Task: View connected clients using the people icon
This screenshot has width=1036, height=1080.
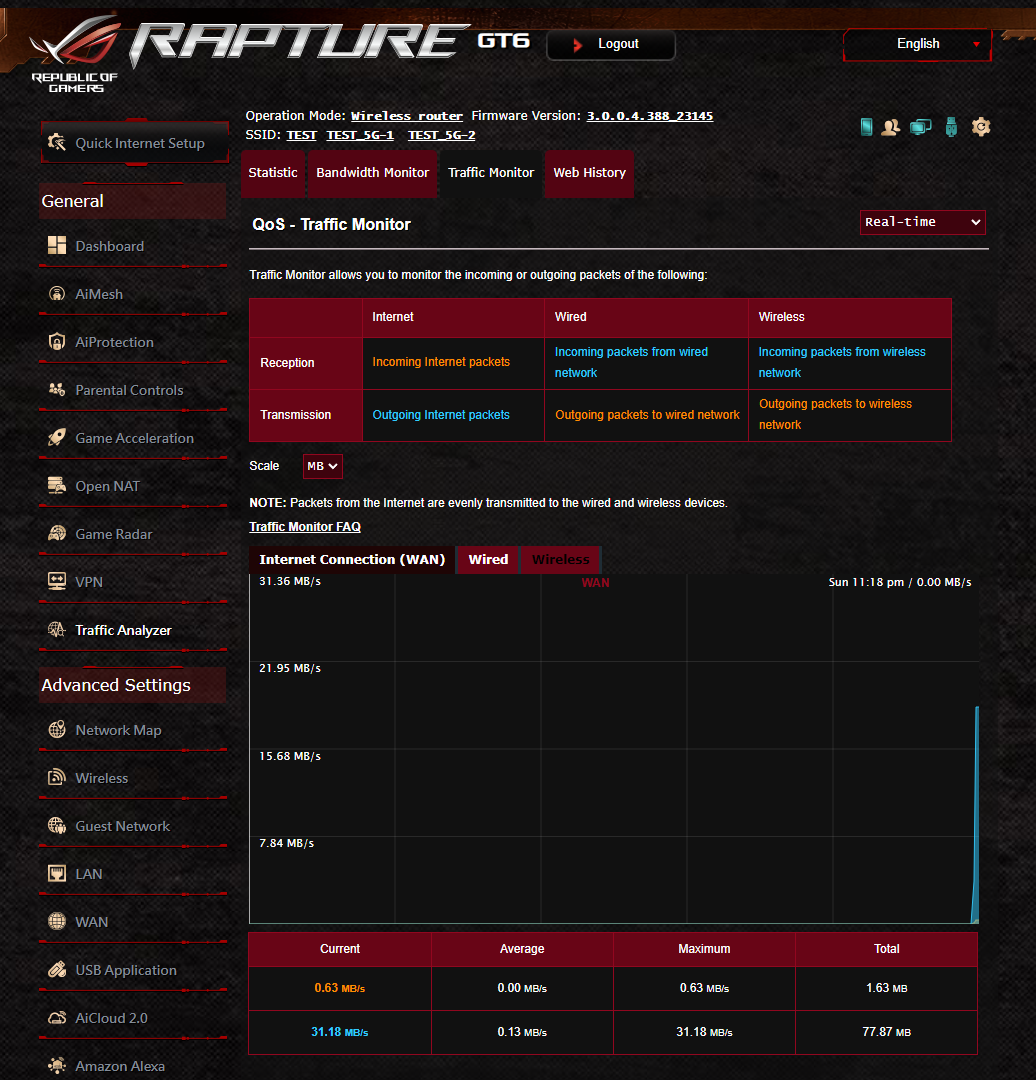Action: (890, 127)
